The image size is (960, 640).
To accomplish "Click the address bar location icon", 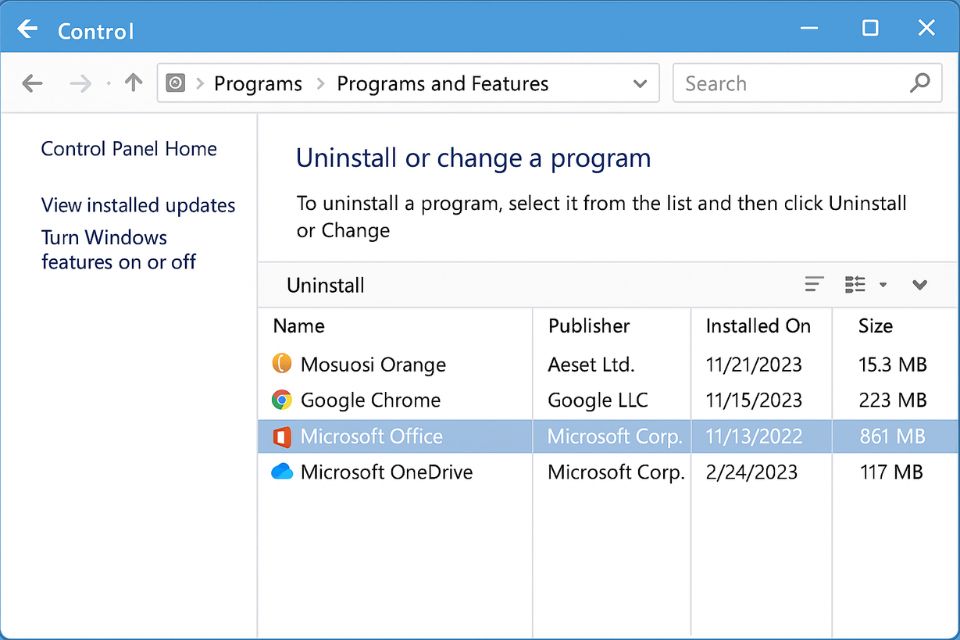I will (x=176, y=84).
